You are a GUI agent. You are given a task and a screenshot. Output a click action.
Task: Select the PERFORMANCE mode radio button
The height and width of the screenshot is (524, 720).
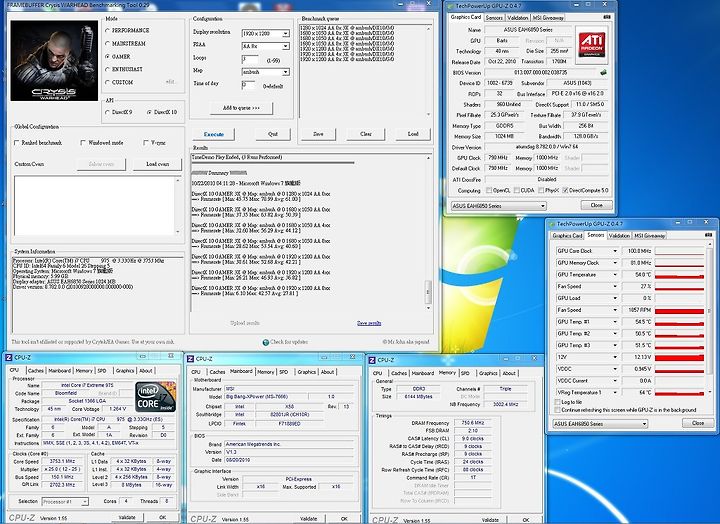(x=107, y=30)
